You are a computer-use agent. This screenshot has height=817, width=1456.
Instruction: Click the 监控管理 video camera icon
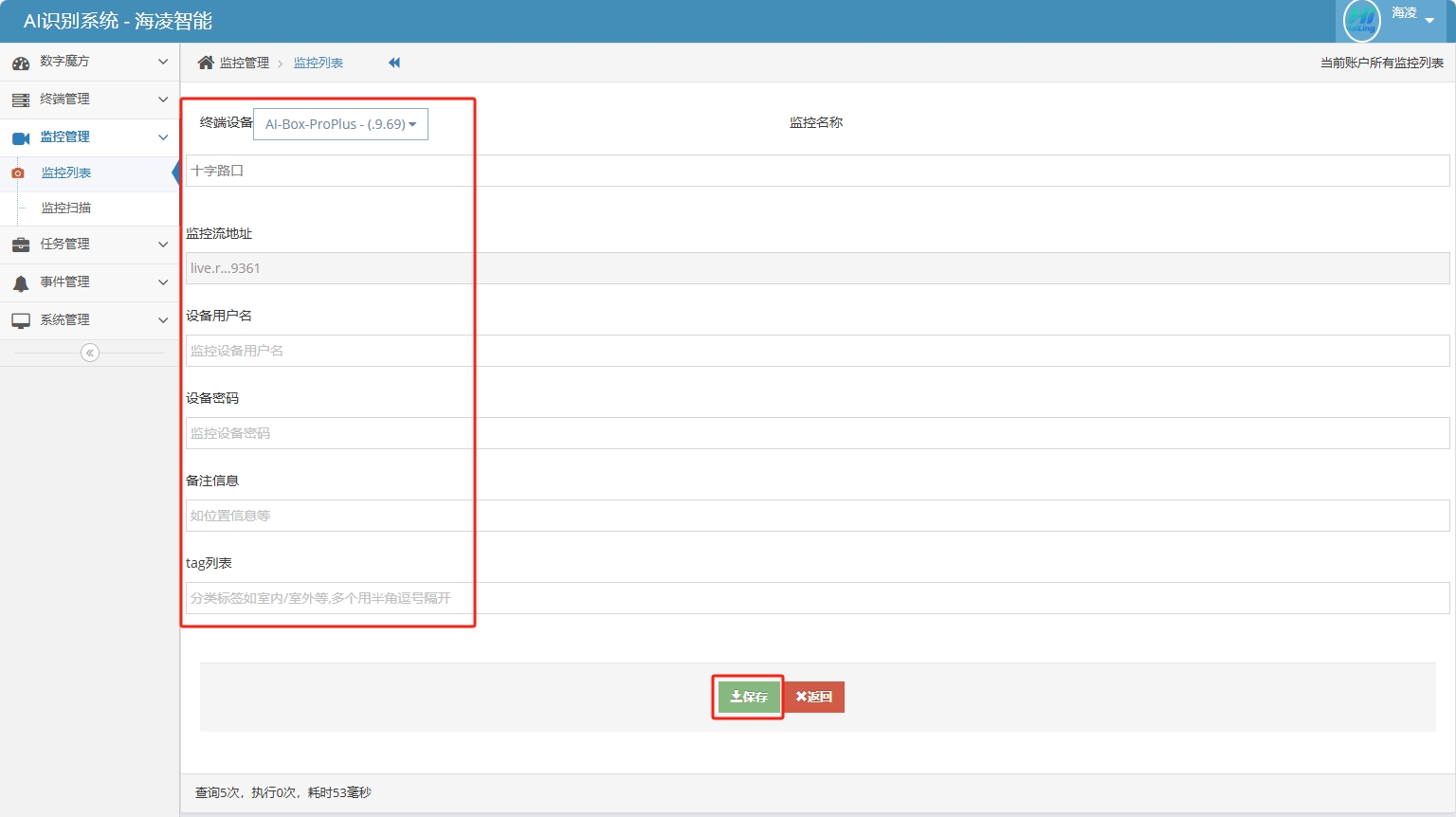(21, 138)
